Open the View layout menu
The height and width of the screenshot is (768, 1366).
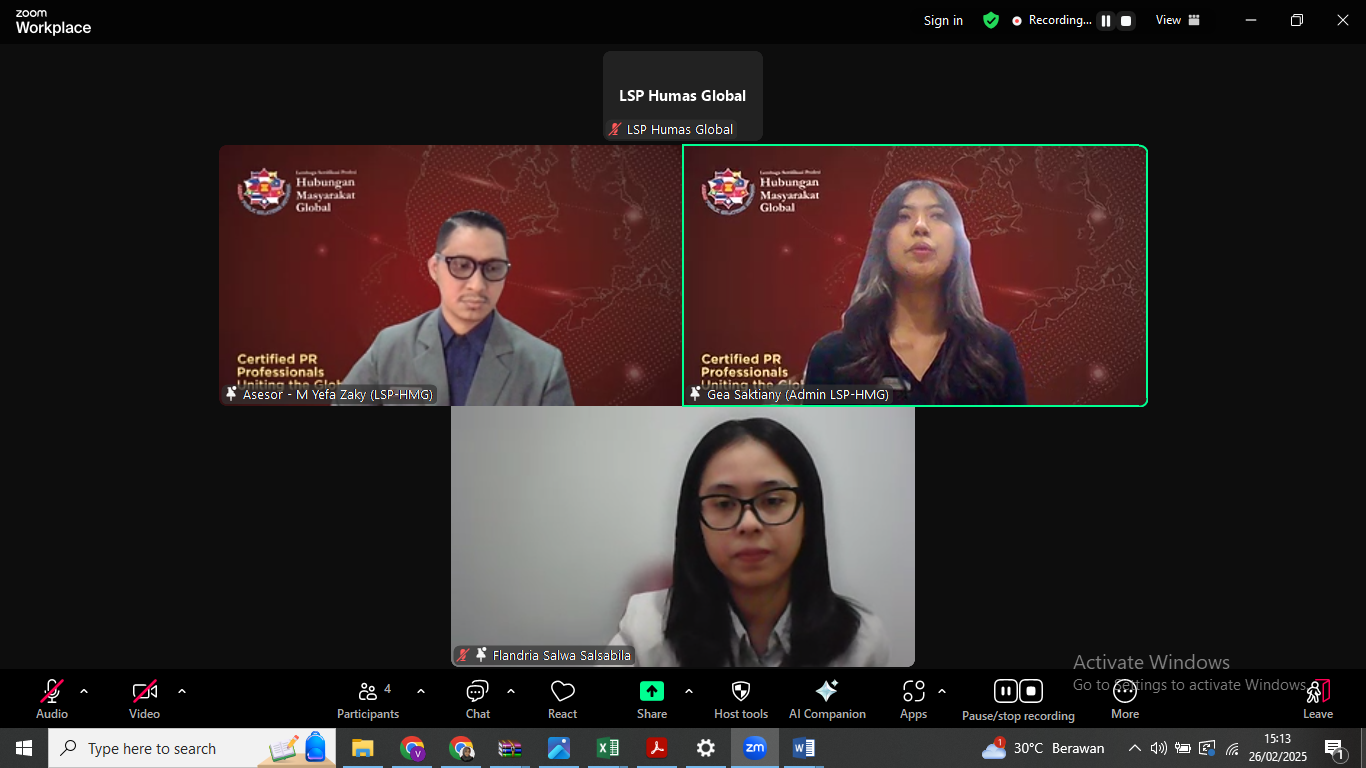click(1178, 20)
